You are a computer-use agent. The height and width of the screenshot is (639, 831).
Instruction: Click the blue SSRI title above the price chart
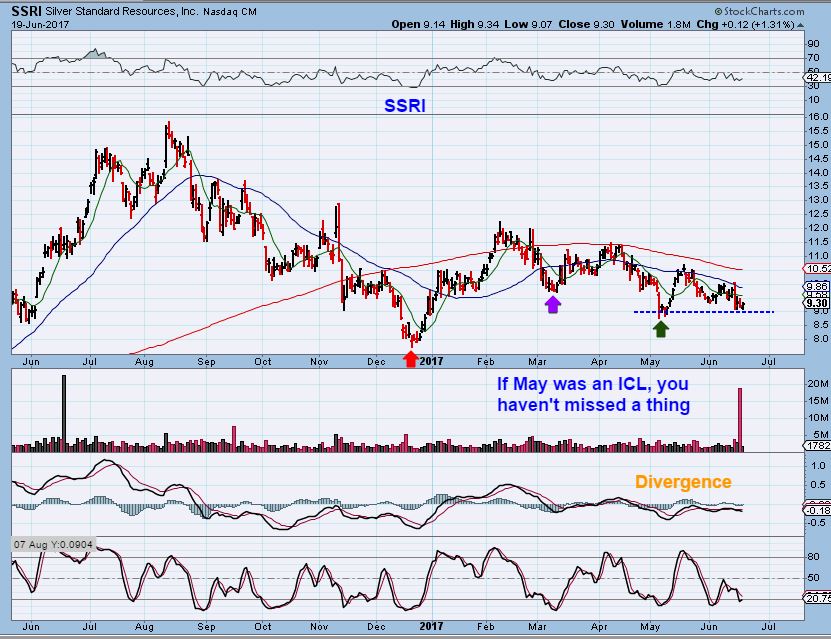[405, 105]
